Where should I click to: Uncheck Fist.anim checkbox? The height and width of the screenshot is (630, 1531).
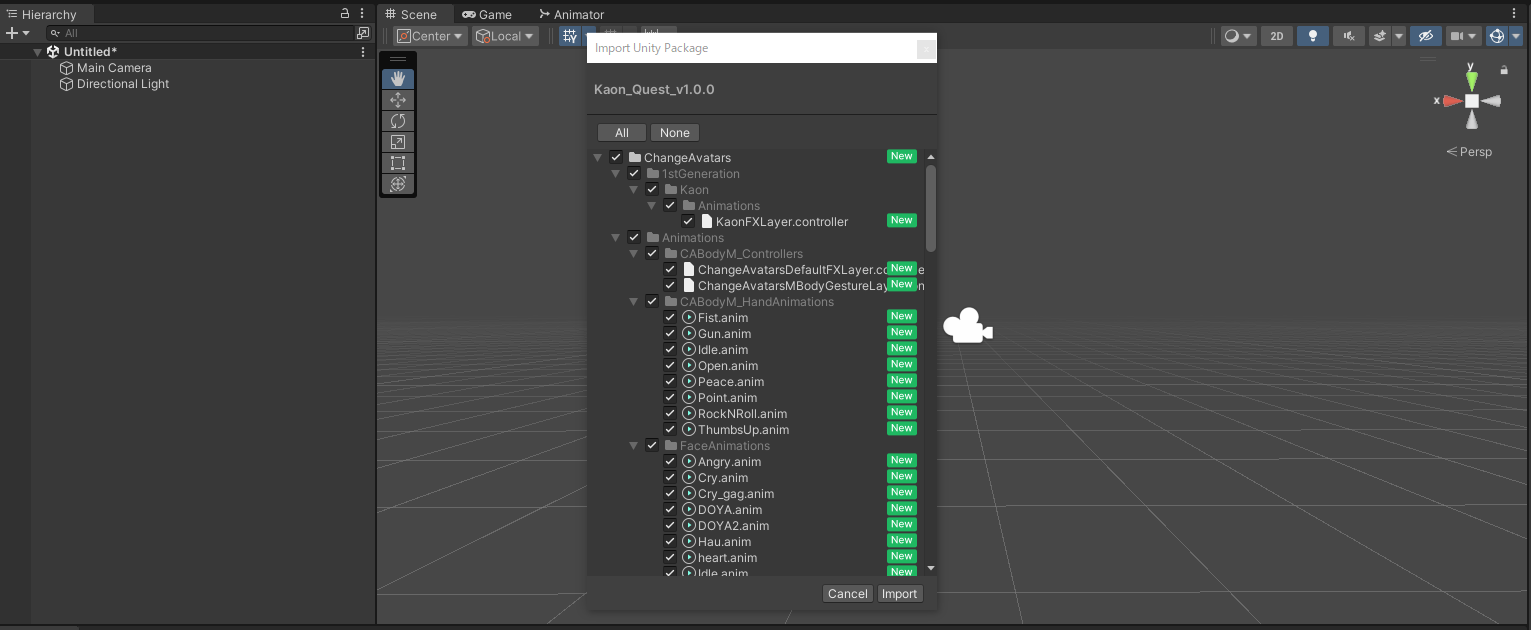[670, 318]
